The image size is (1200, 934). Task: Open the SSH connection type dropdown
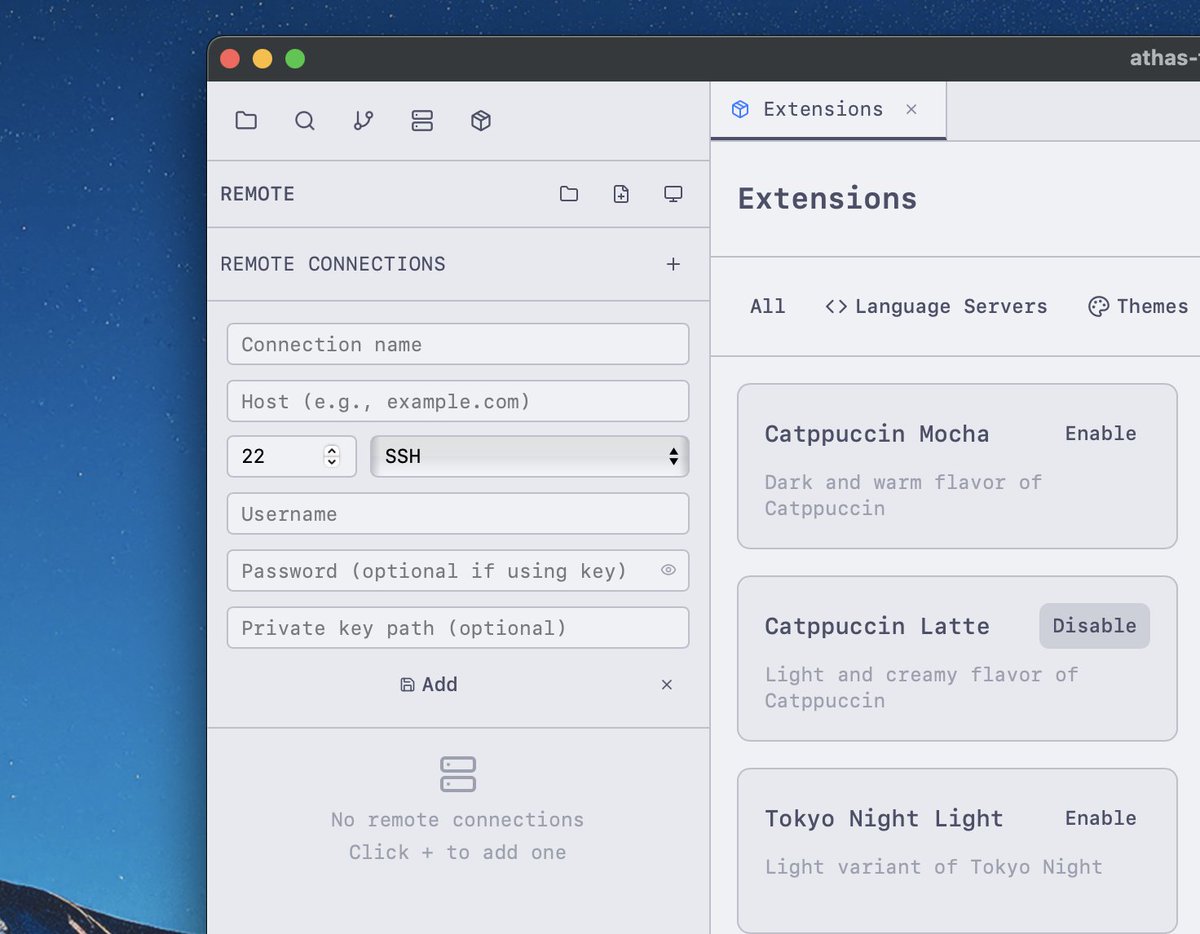point(530,456)
